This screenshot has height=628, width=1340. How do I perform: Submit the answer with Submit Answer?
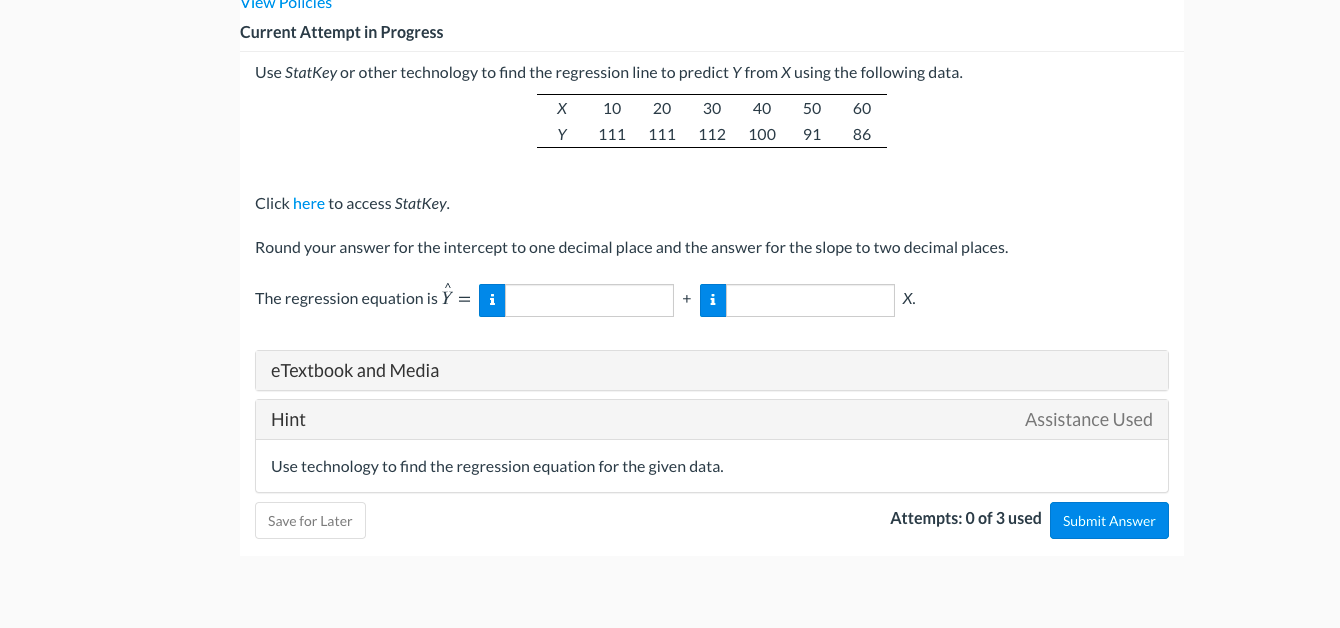pyautogui.click(x=1108, y=521)
